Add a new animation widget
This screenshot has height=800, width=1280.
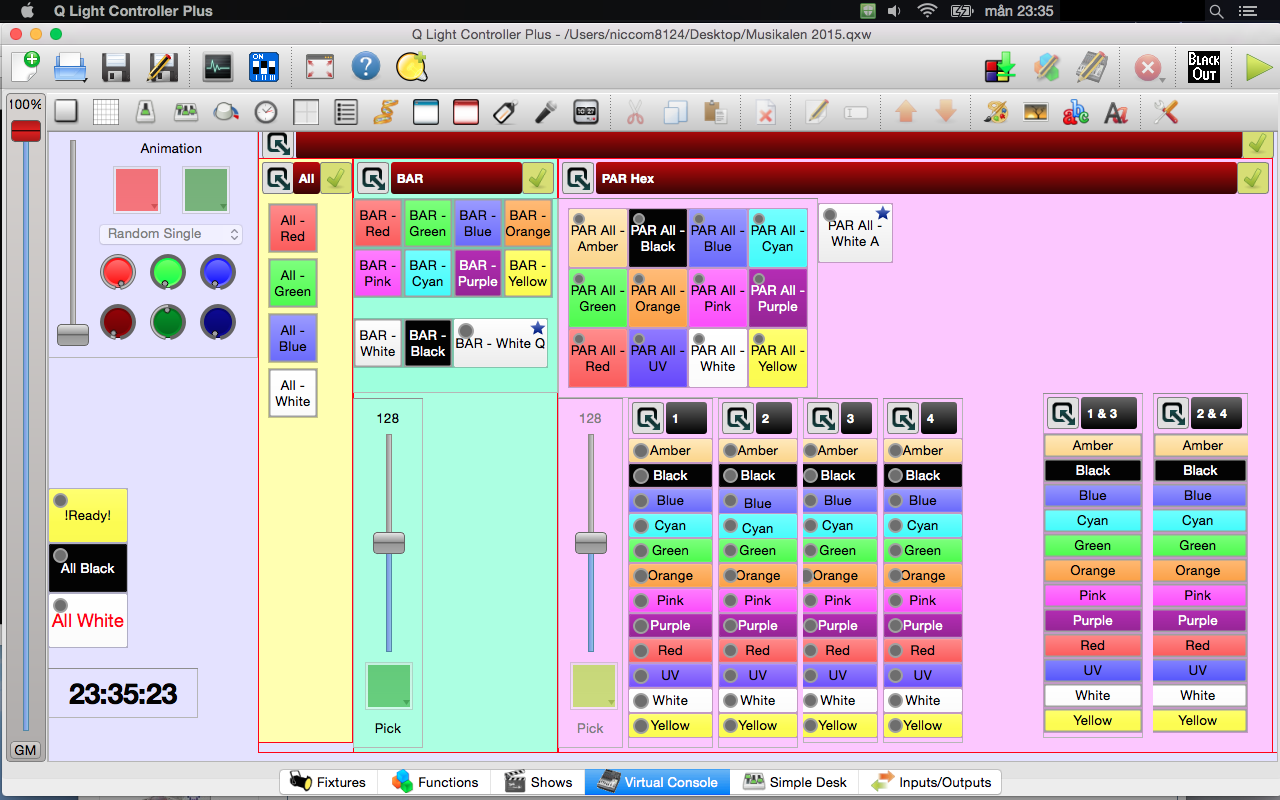click(x=386, y=111)
